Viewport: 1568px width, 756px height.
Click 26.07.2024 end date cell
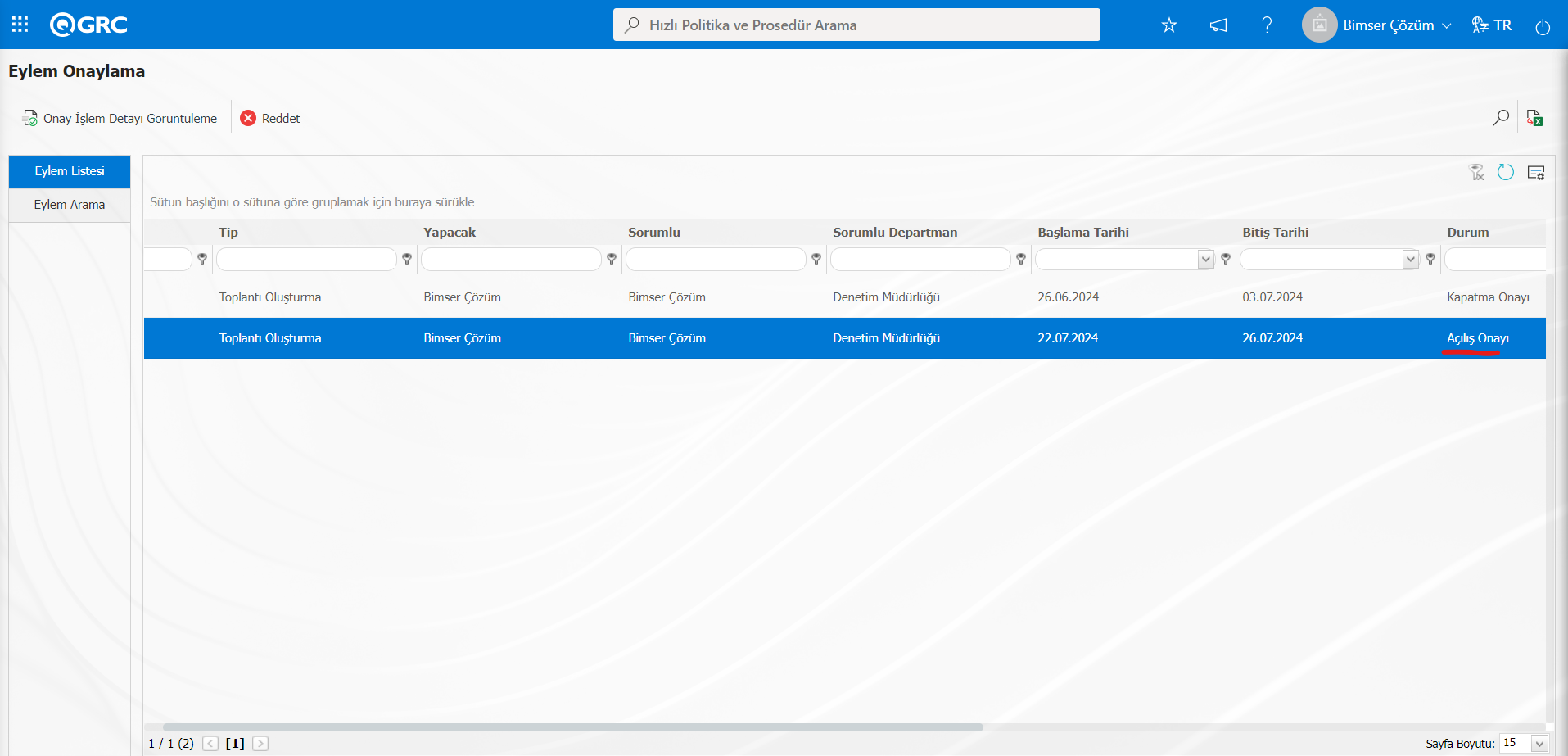pos(1272,338)
